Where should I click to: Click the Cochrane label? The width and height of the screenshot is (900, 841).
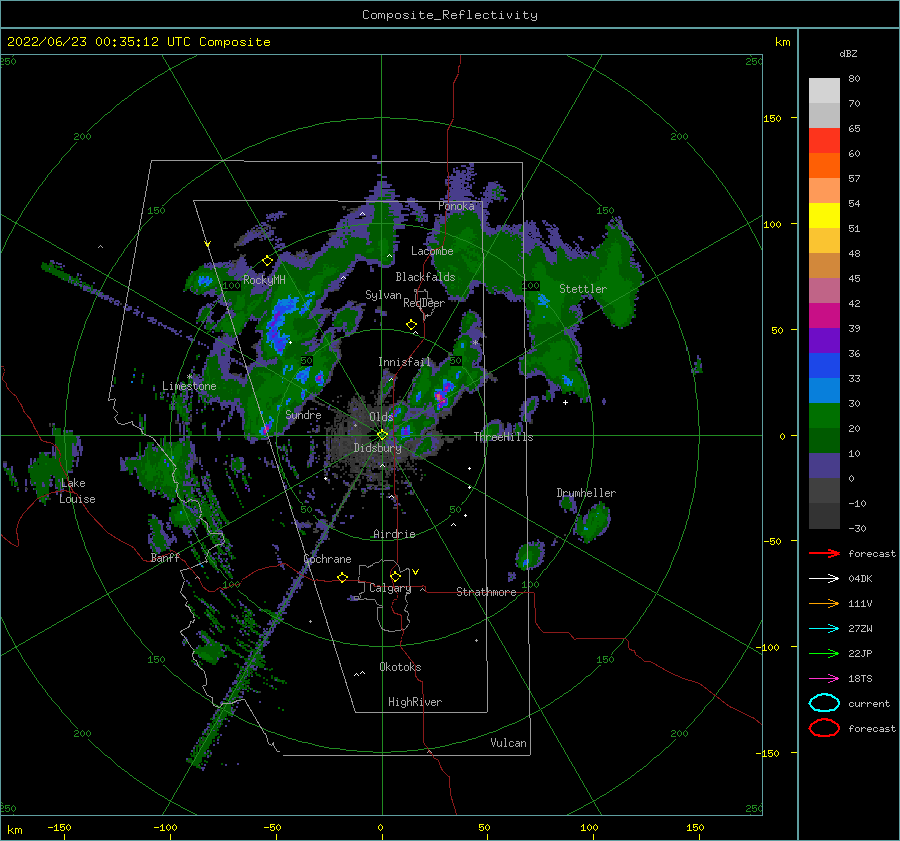[327, 559]
